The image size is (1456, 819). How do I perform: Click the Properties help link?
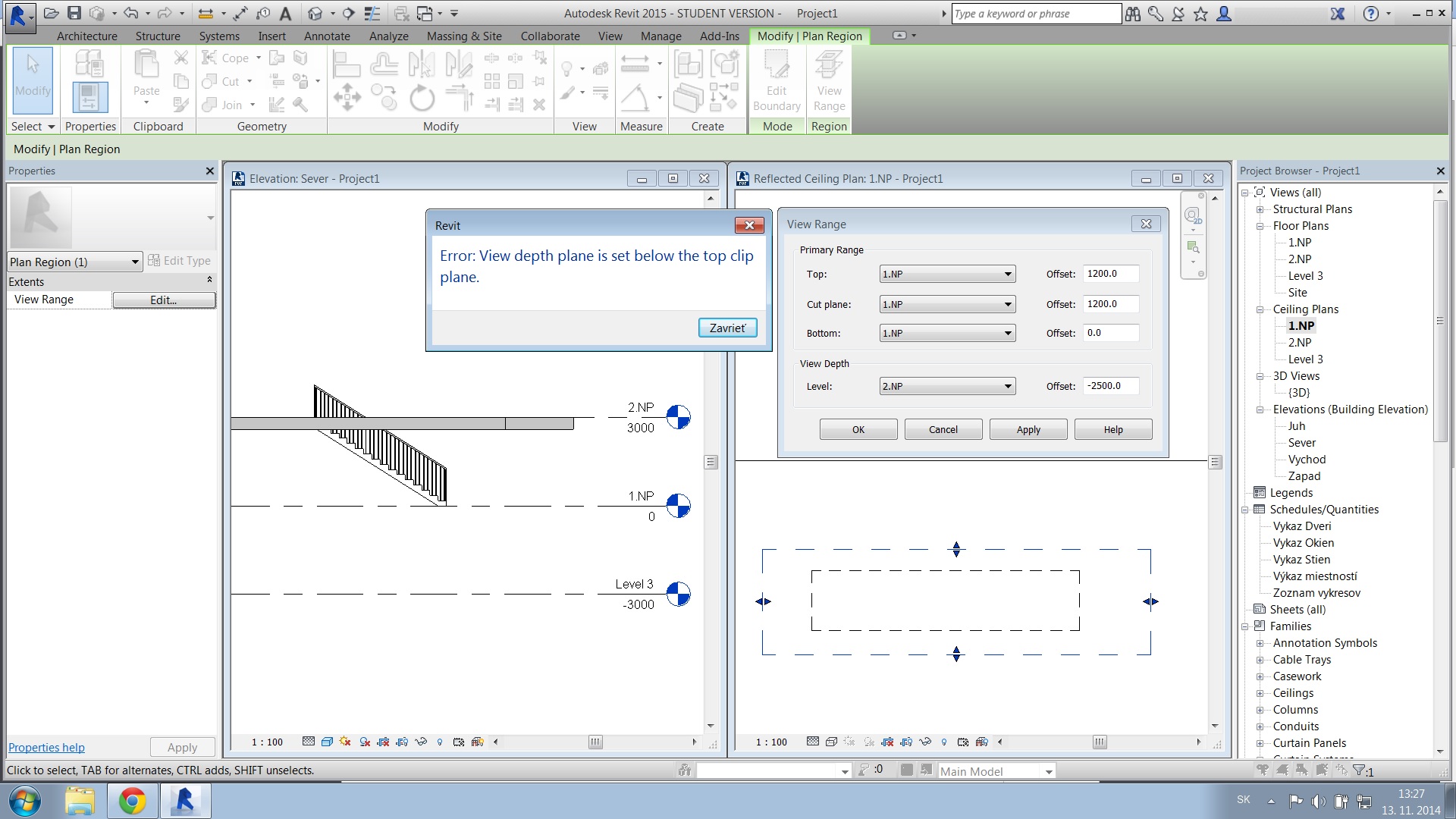click(x=46, y=747)
